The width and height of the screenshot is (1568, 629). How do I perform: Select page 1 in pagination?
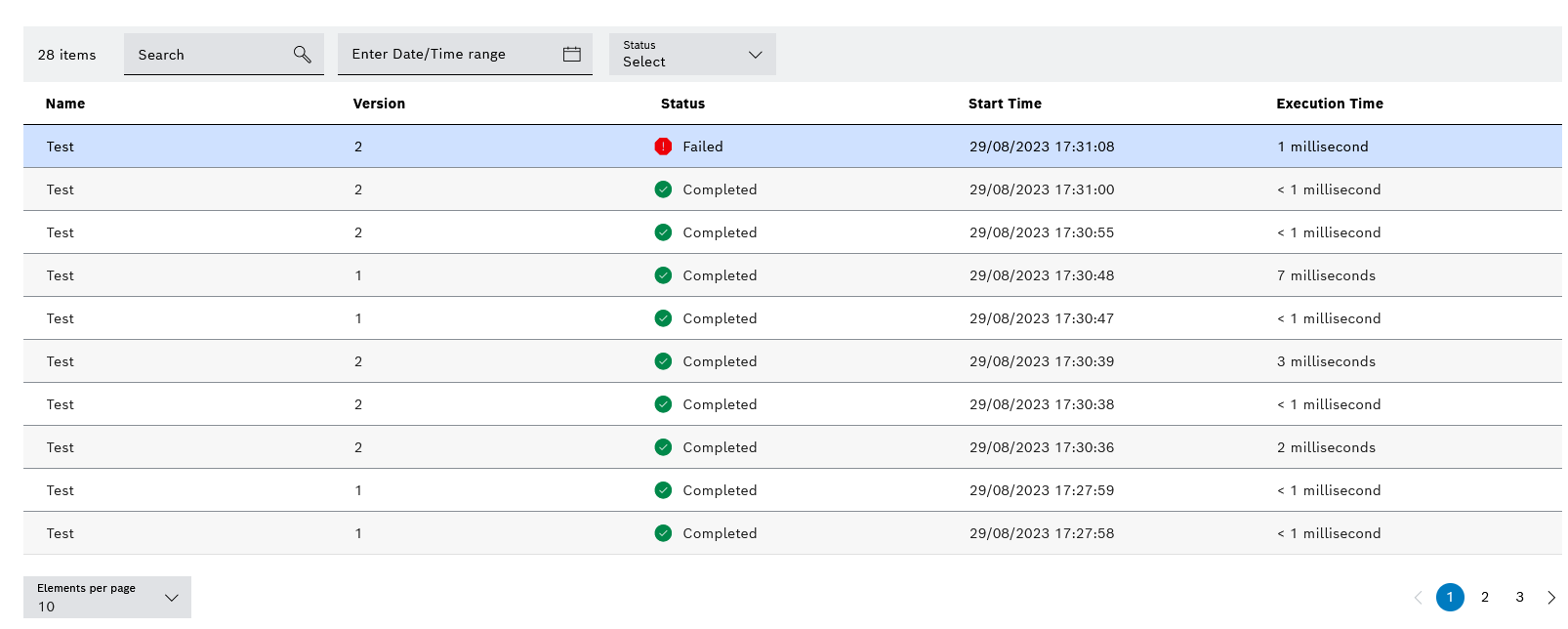(x=1450, y=597)
